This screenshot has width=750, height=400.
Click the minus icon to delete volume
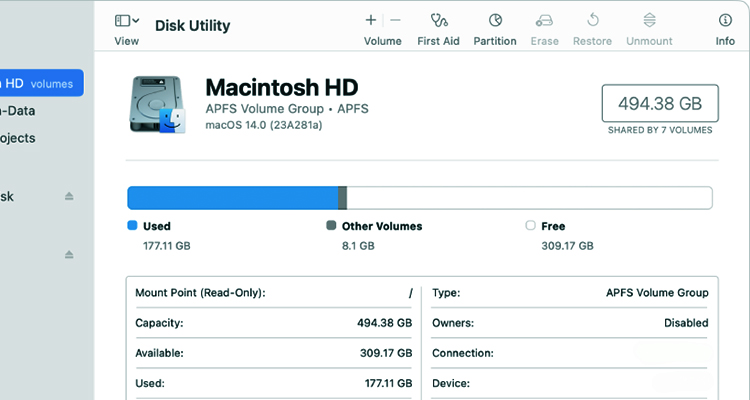point(395,20)
